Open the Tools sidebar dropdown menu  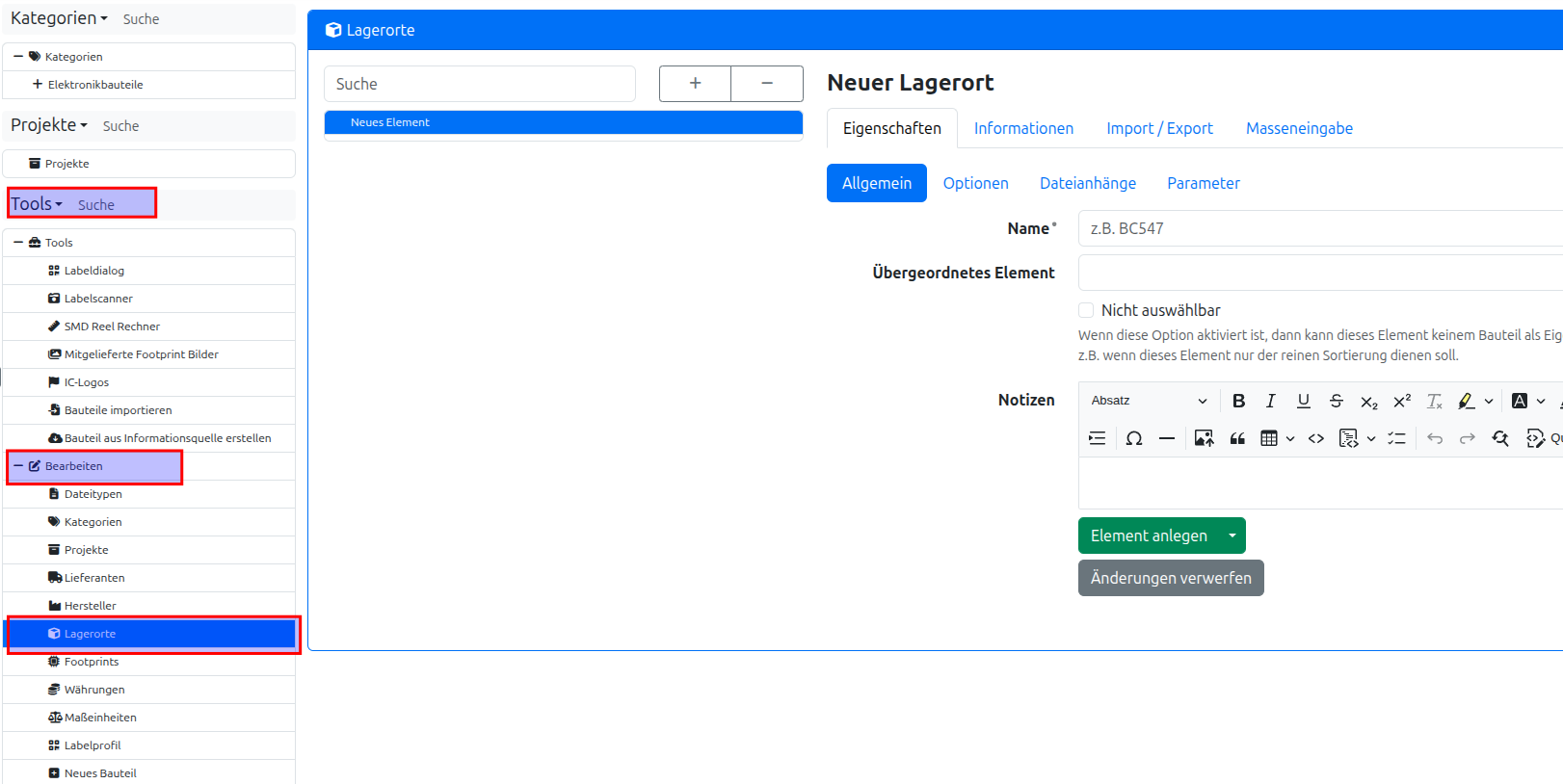click(x=37, y=204)
